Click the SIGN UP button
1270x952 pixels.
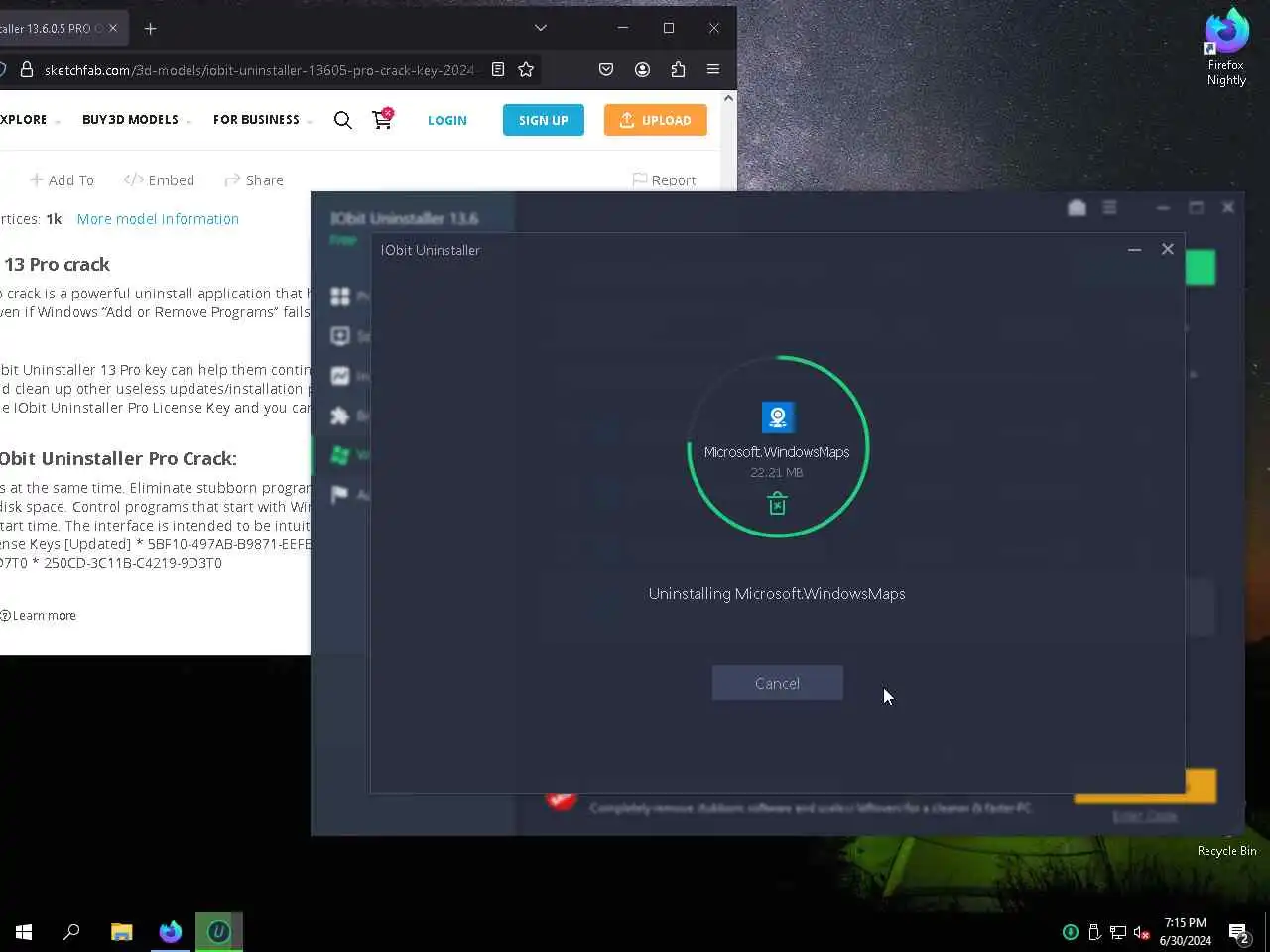[544, 120]
